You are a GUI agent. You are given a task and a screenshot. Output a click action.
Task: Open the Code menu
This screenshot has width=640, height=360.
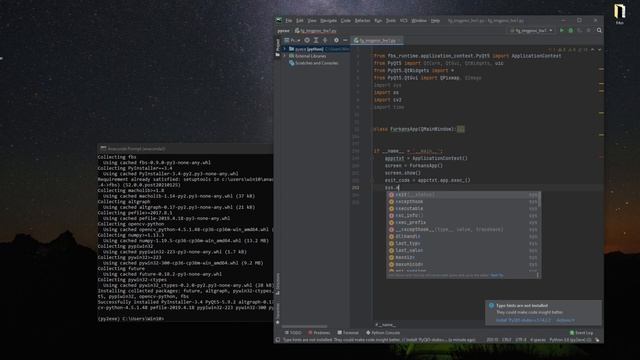coord(346,20)
